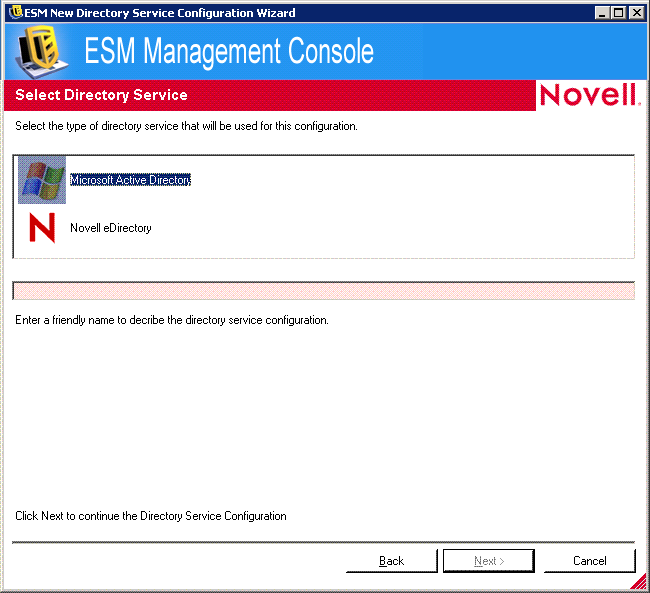Maximize the wizard window
650x593 pixels.
618,13
